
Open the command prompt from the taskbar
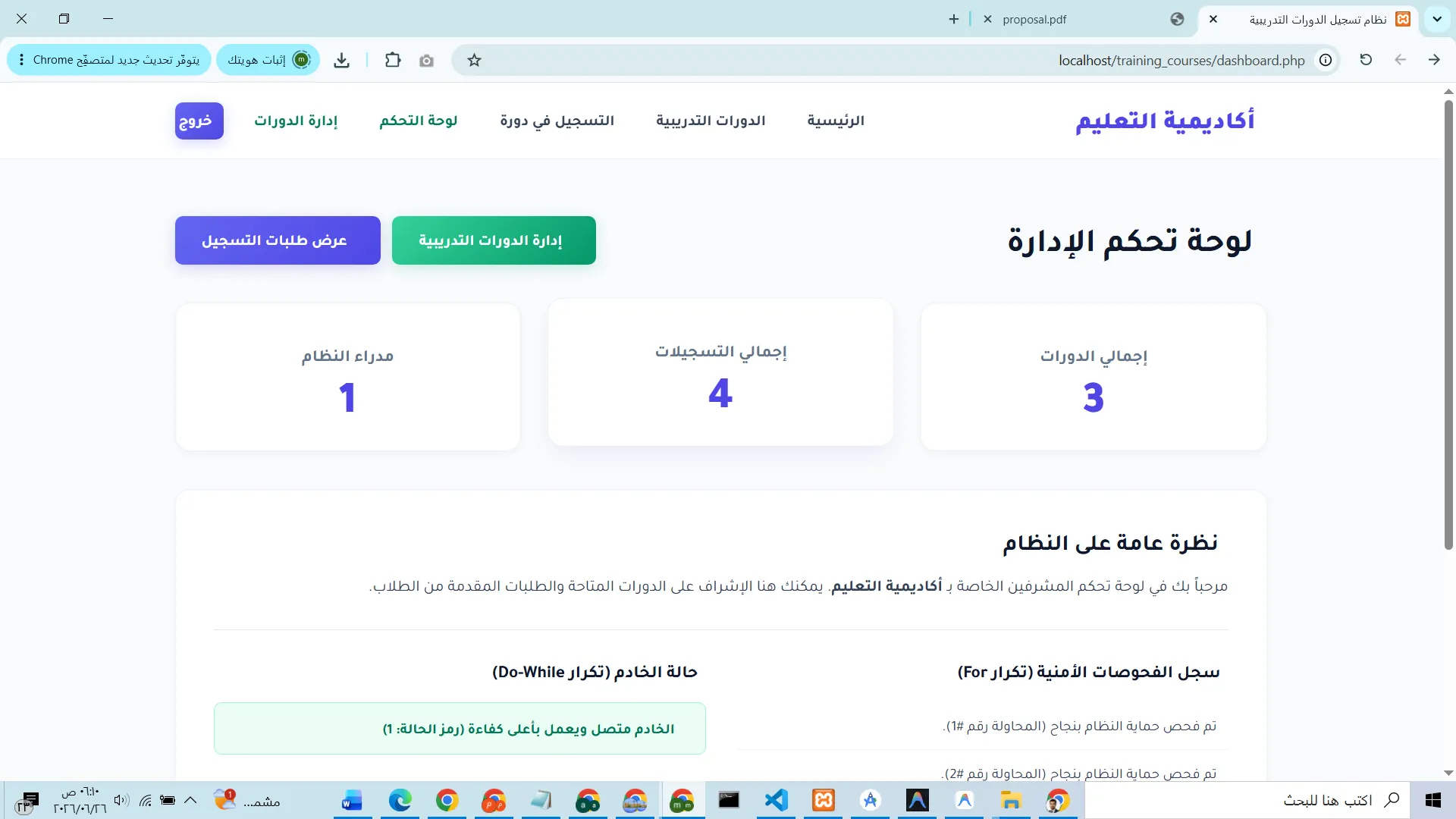click(729, 800)
